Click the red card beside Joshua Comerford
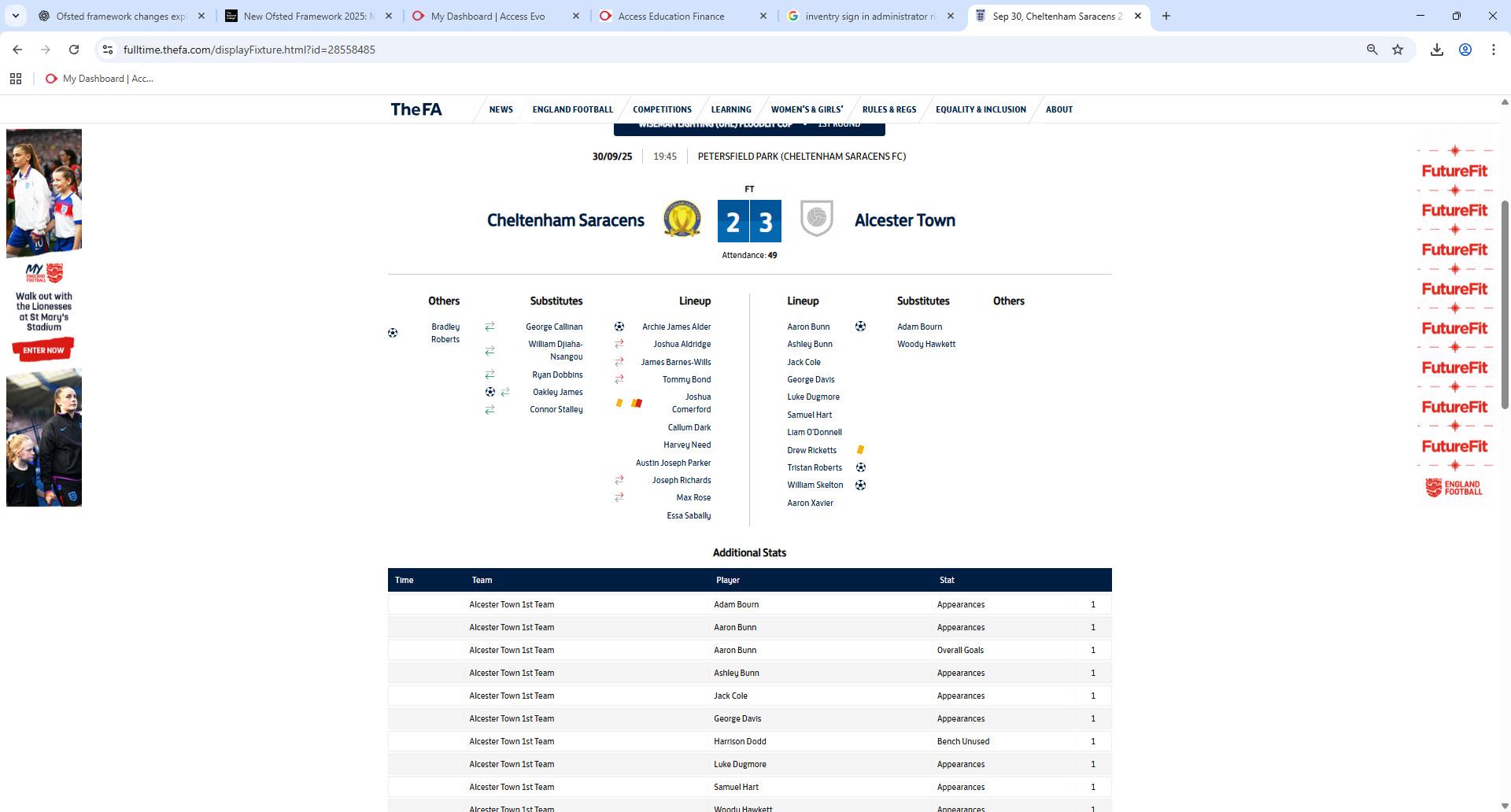This screenshot has width=1511, height=812. point(637,403)
